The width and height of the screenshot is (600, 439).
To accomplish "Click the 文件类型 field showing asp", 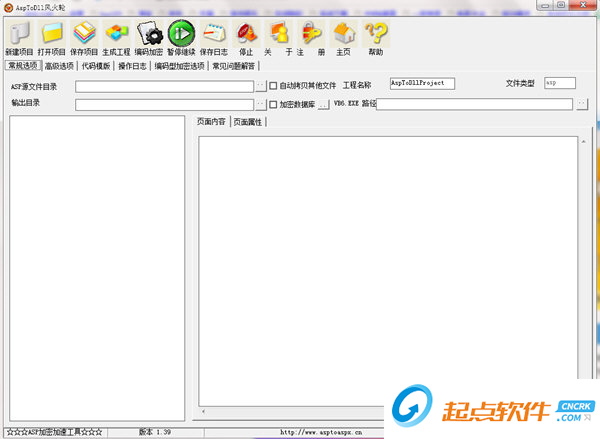I will click(x=560, y=83).
